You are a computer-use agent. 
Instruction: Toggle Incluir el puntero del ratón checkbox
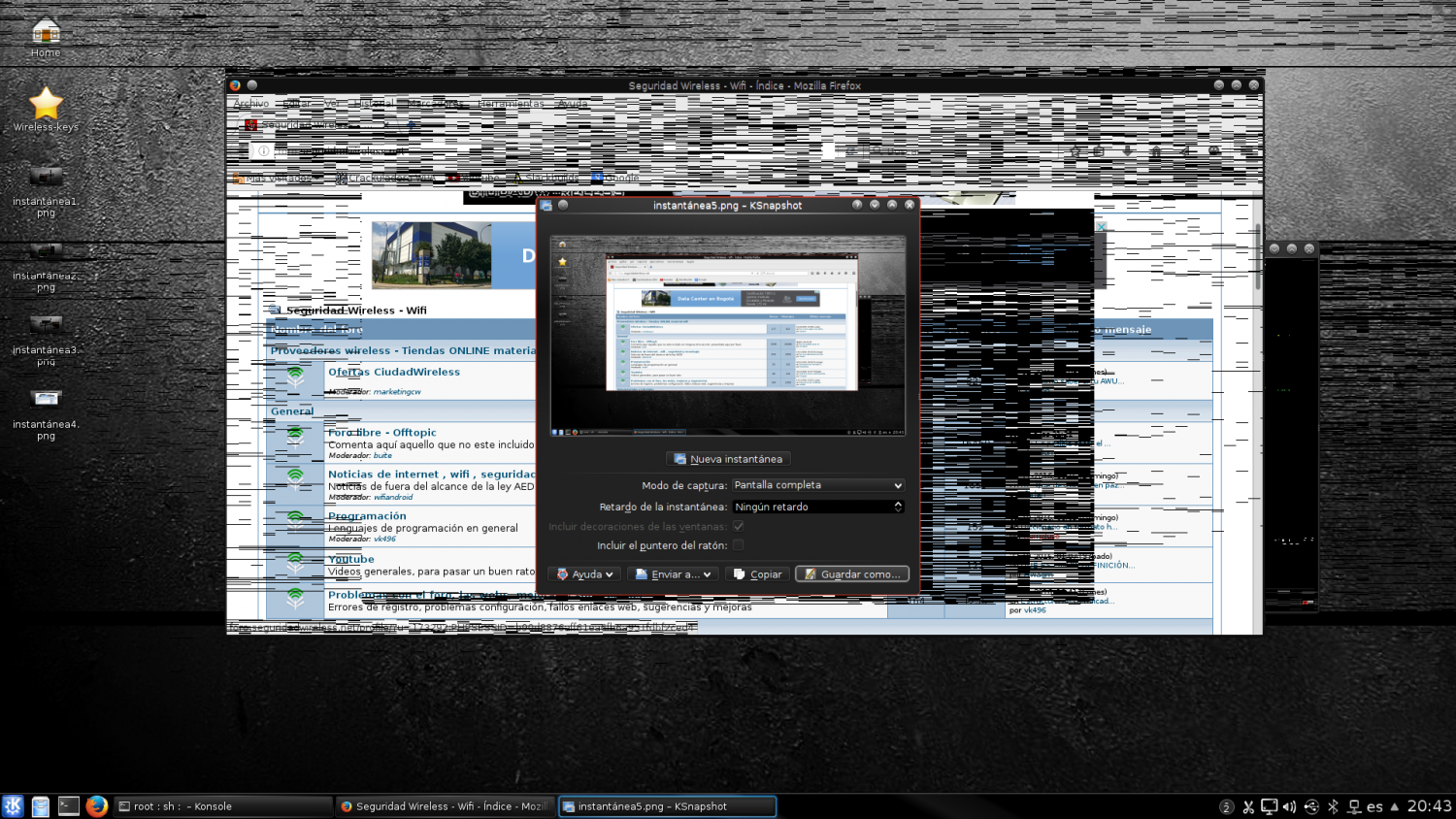739,545
